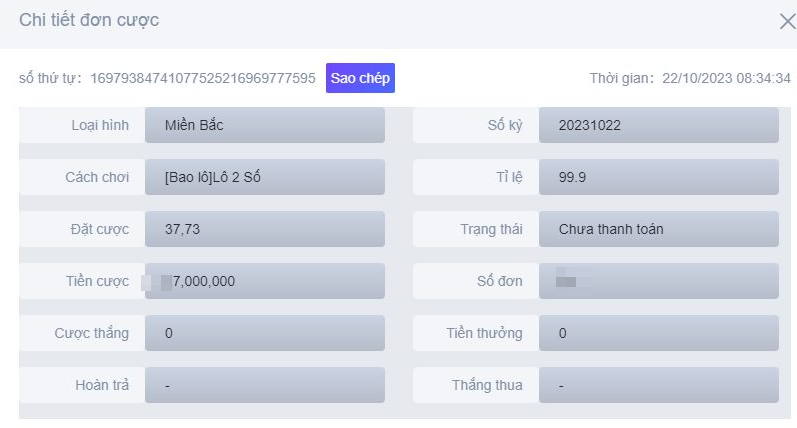The height and width of the screenshot is (428, 797).
Task: Select the Cách chơi field Bao lô Lô 2 Số
Action: pyautogui.click(x=264, y=177)
